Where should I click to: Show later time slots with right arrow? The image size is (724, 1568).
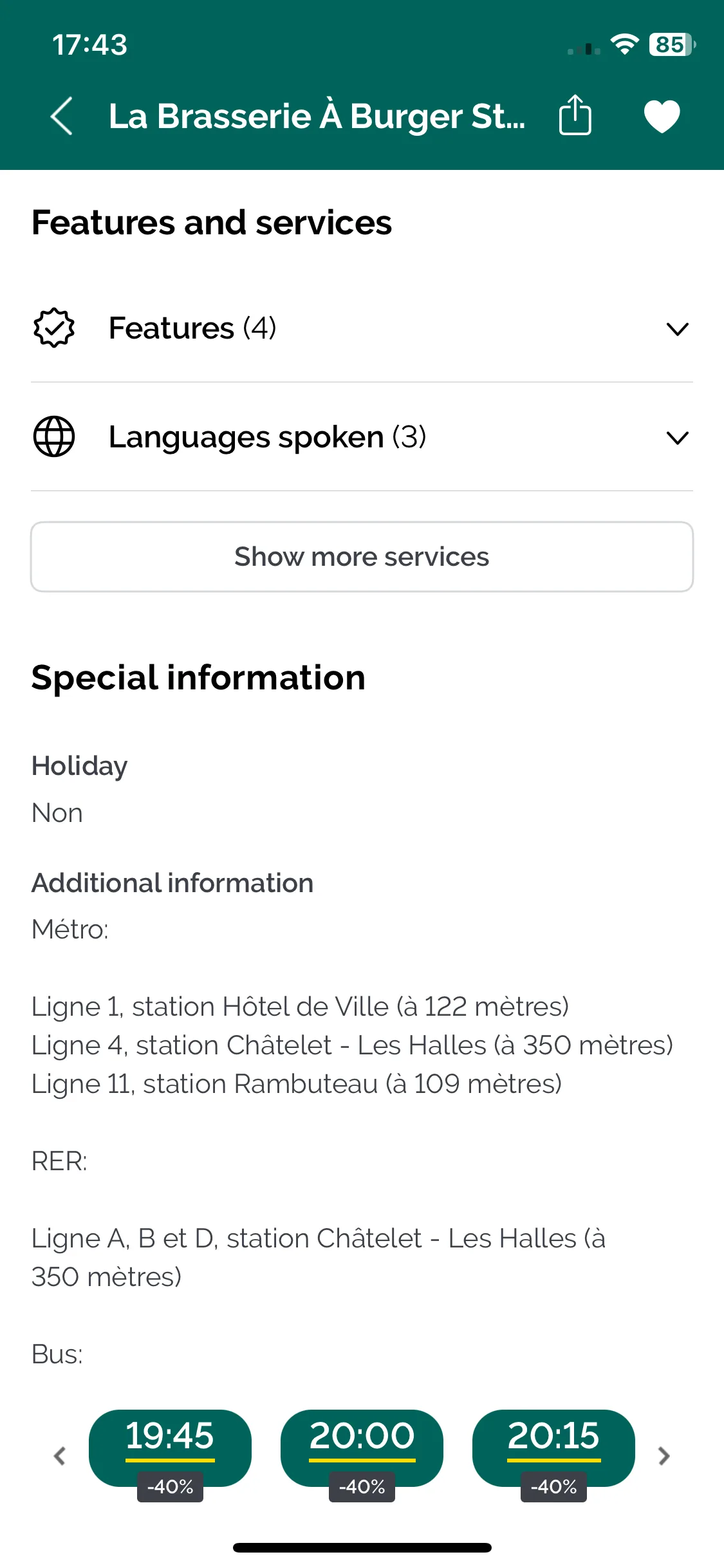[x=664, y=1455]
